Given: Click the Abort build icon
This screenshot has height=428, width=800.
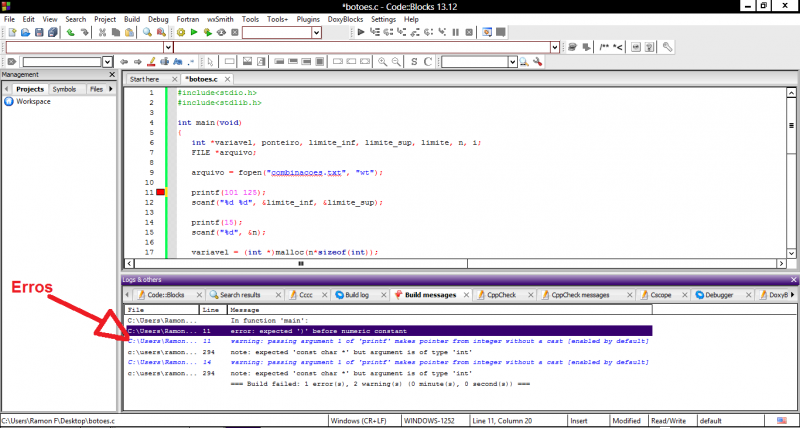Looking at the screenshot, I should (x=235, y=33).
